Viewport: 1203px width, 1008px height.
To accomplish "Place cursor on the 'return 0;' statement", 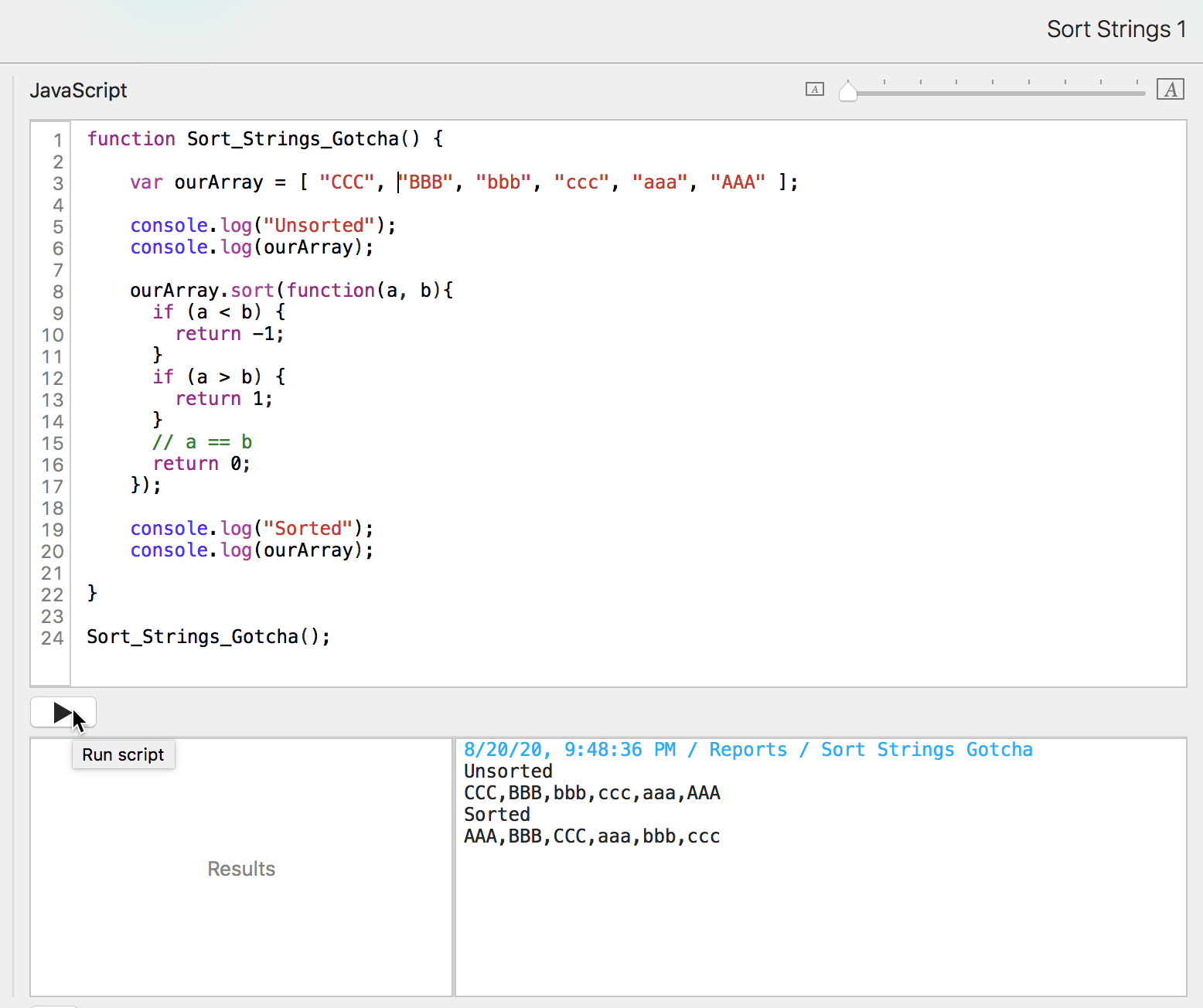I will point(201,464).
